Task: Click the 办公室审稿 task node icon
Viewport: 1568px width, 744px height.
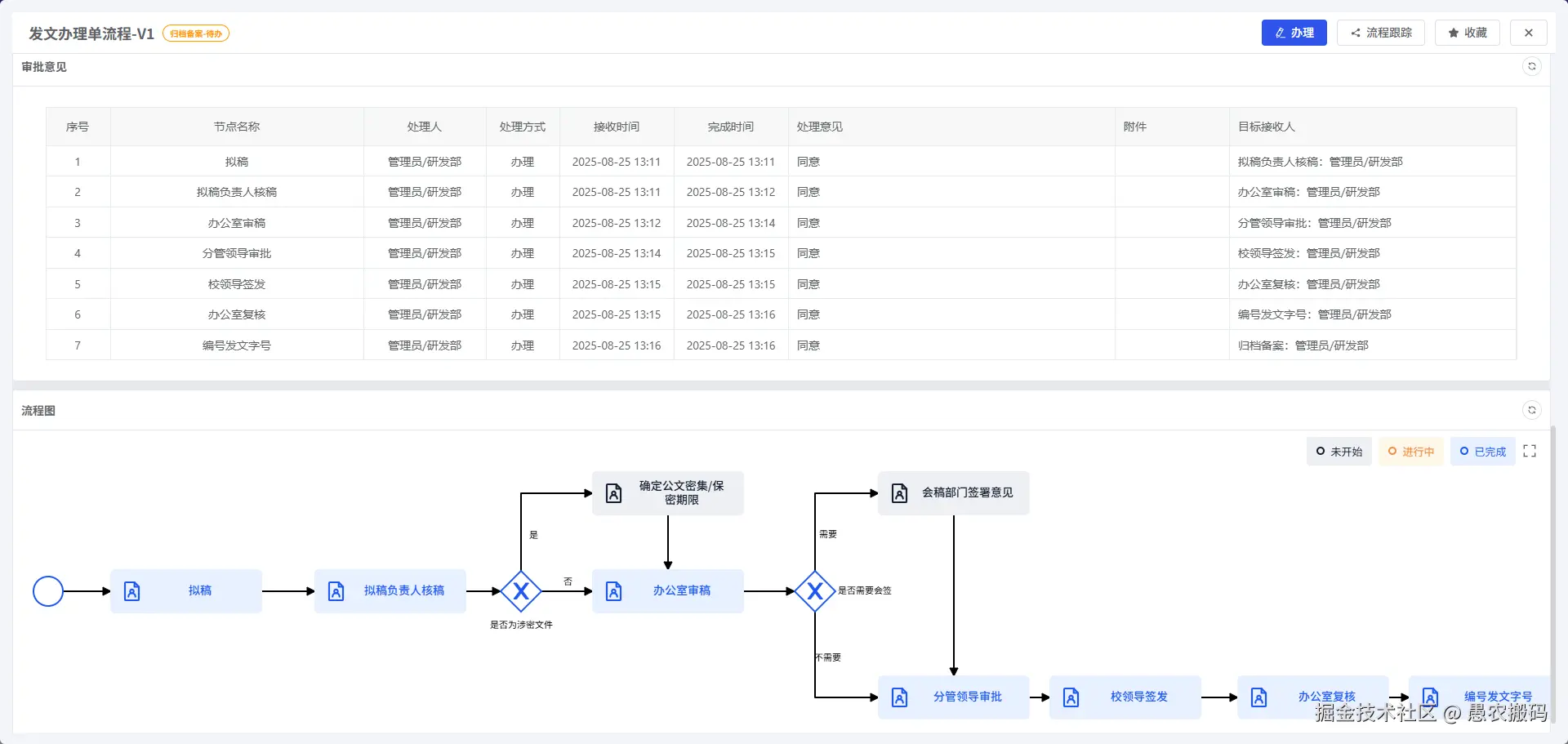Action: [614, 591]
